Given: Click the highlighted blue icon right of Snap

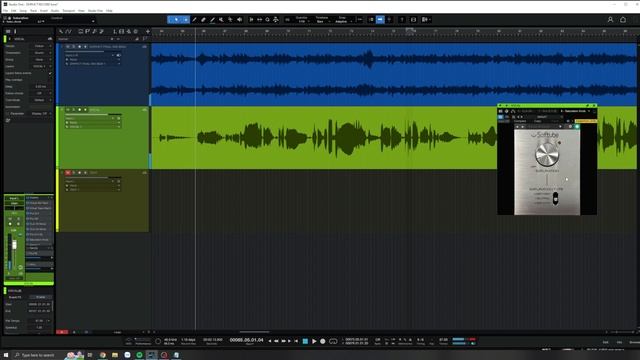Looking at the screenshot, I should pyautogui.click(x=380, y=20).
